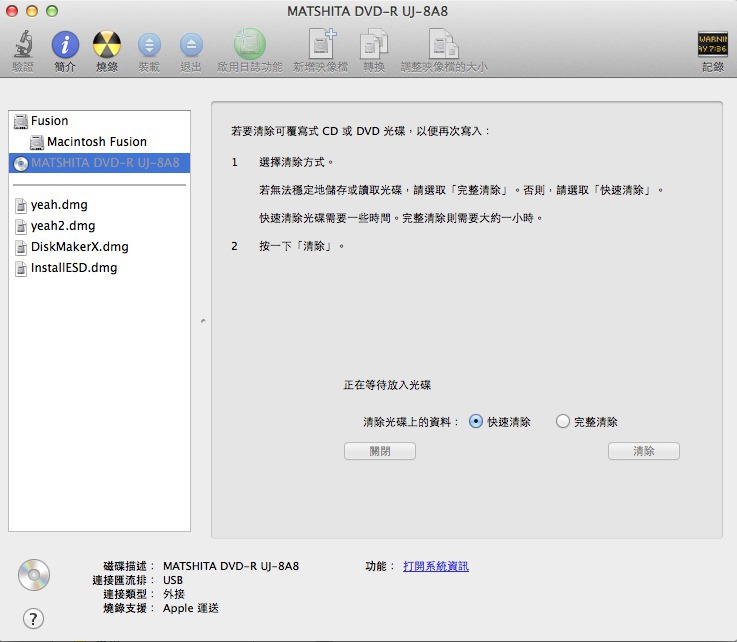This screenshot has height=642, width=737.
Task: Select the Fusion drive in sidebar
Action: tap(99, 121)
